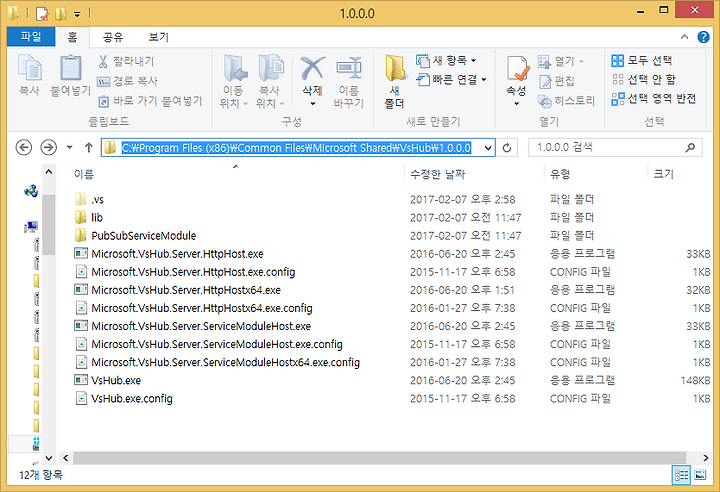Click 모두 선택 (Select all)
720x492 pixels.
pyautogui.click(x=641, y=60)
